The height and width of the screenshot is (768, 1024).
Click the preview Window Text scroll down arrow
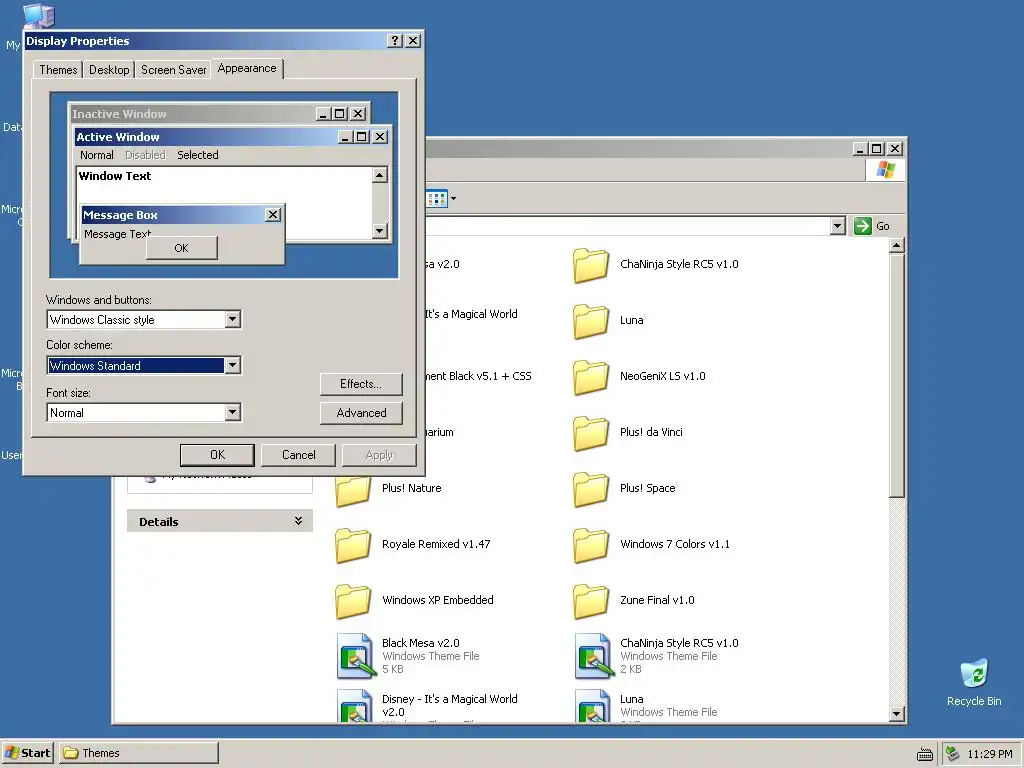click(379, 231)
